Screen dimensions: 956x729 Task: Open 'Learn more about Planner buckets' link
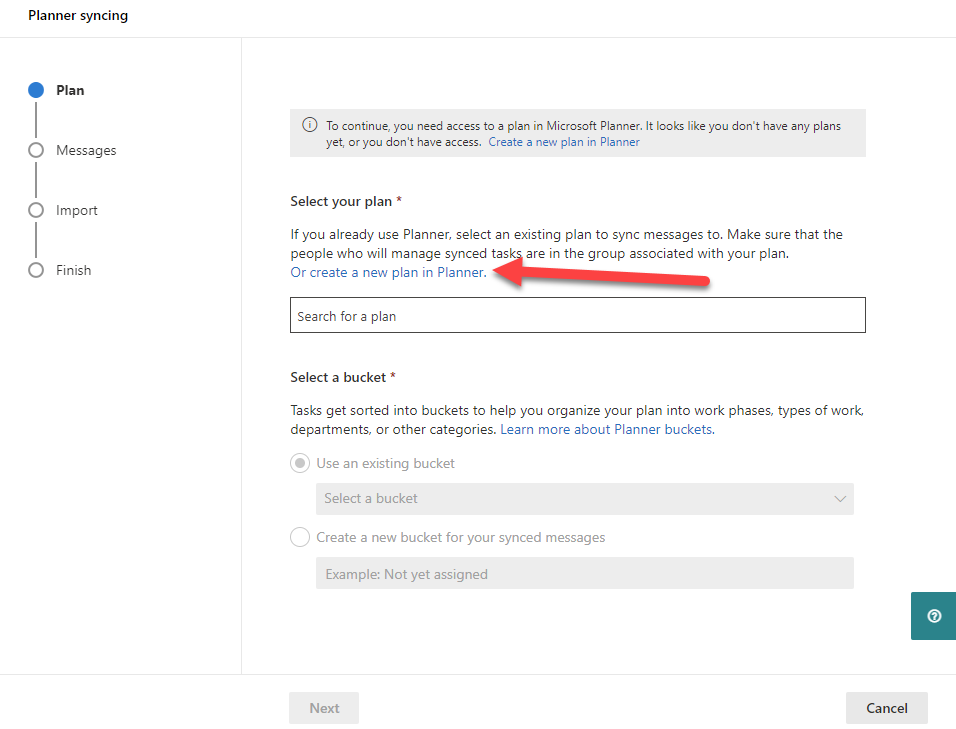tap(607, 429)
